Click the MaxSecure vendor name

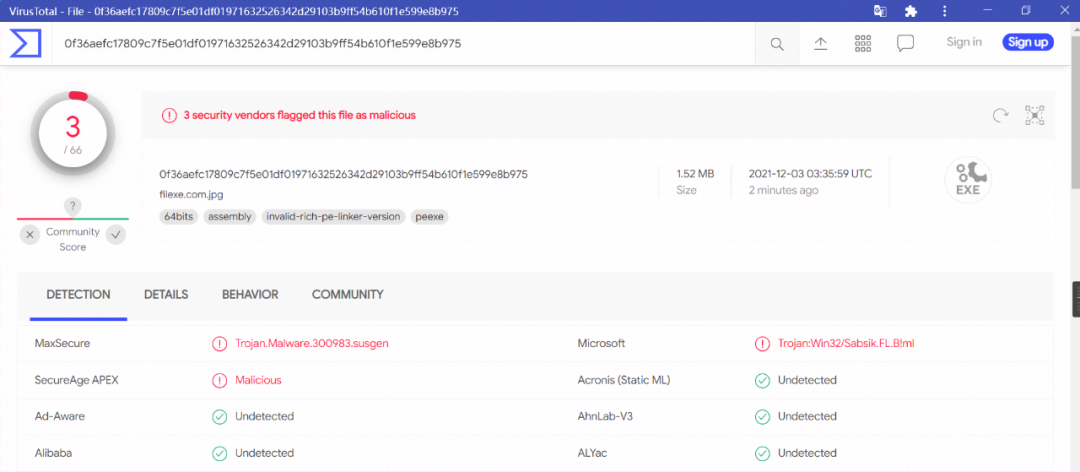tap(62, 343)
